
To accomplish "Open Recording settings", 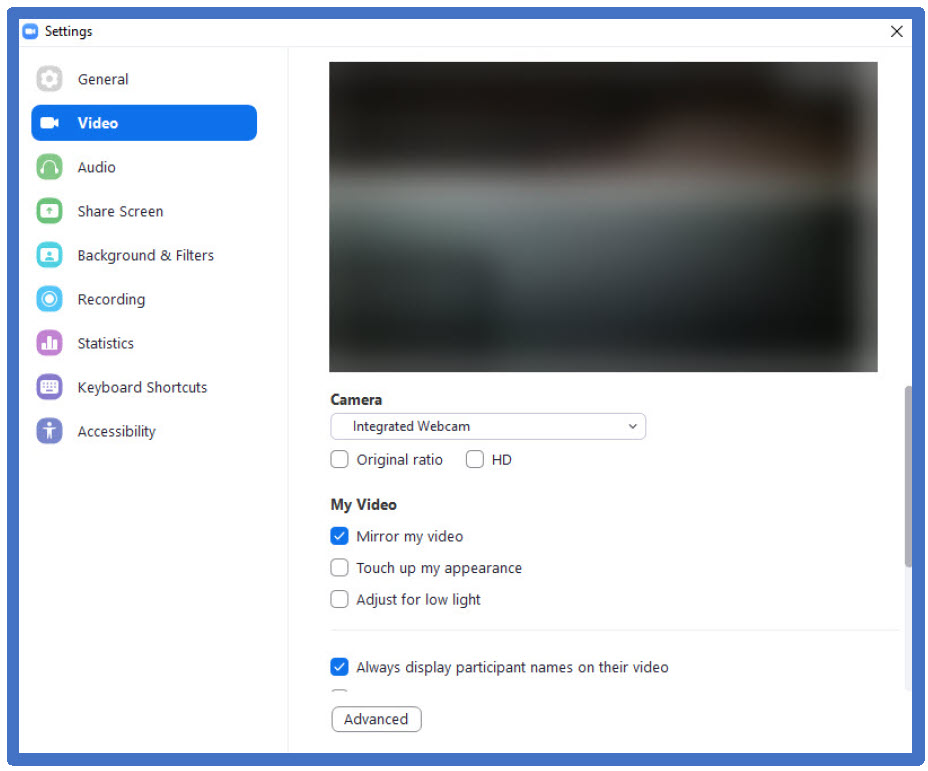I will click(111, 299).
